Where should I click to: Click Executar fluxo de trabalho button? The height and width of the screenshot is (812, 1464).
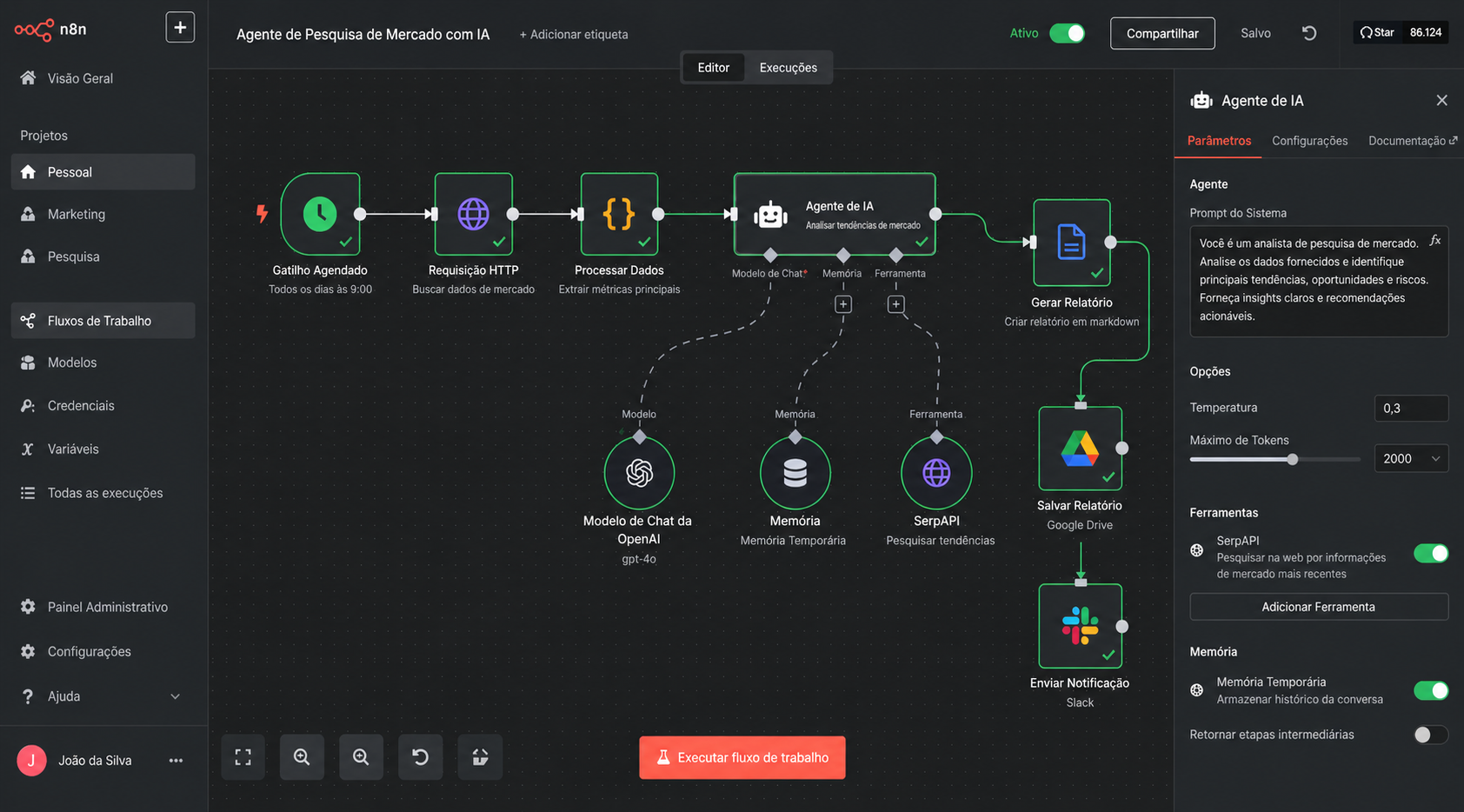tap(742, 758)
